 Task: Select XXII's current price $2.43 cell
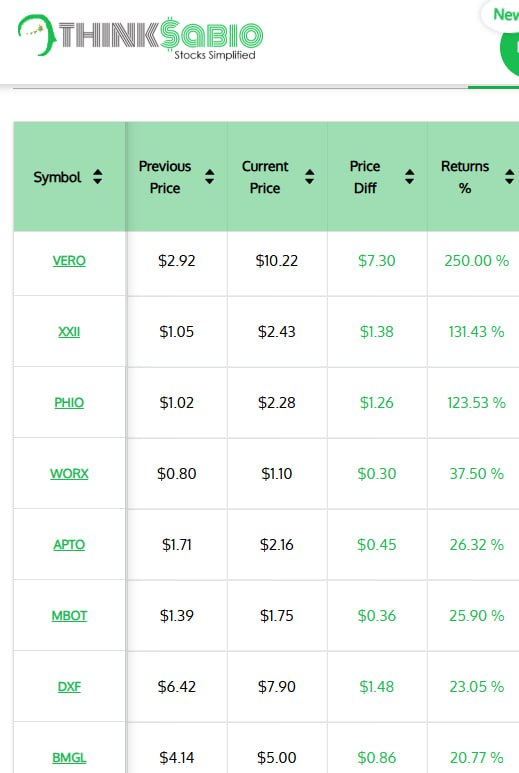(x=277, y=331)
